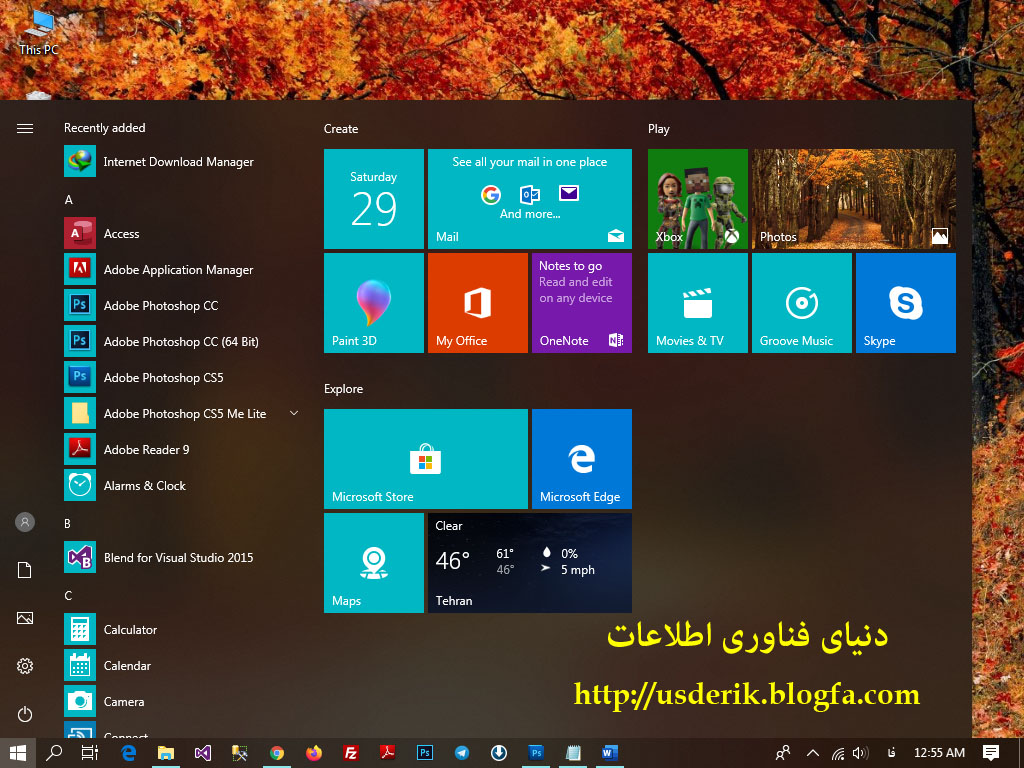This screenshot has width=1024, height=768.
Task: Open Firefox from the taskbar
Action: [314, 753]
